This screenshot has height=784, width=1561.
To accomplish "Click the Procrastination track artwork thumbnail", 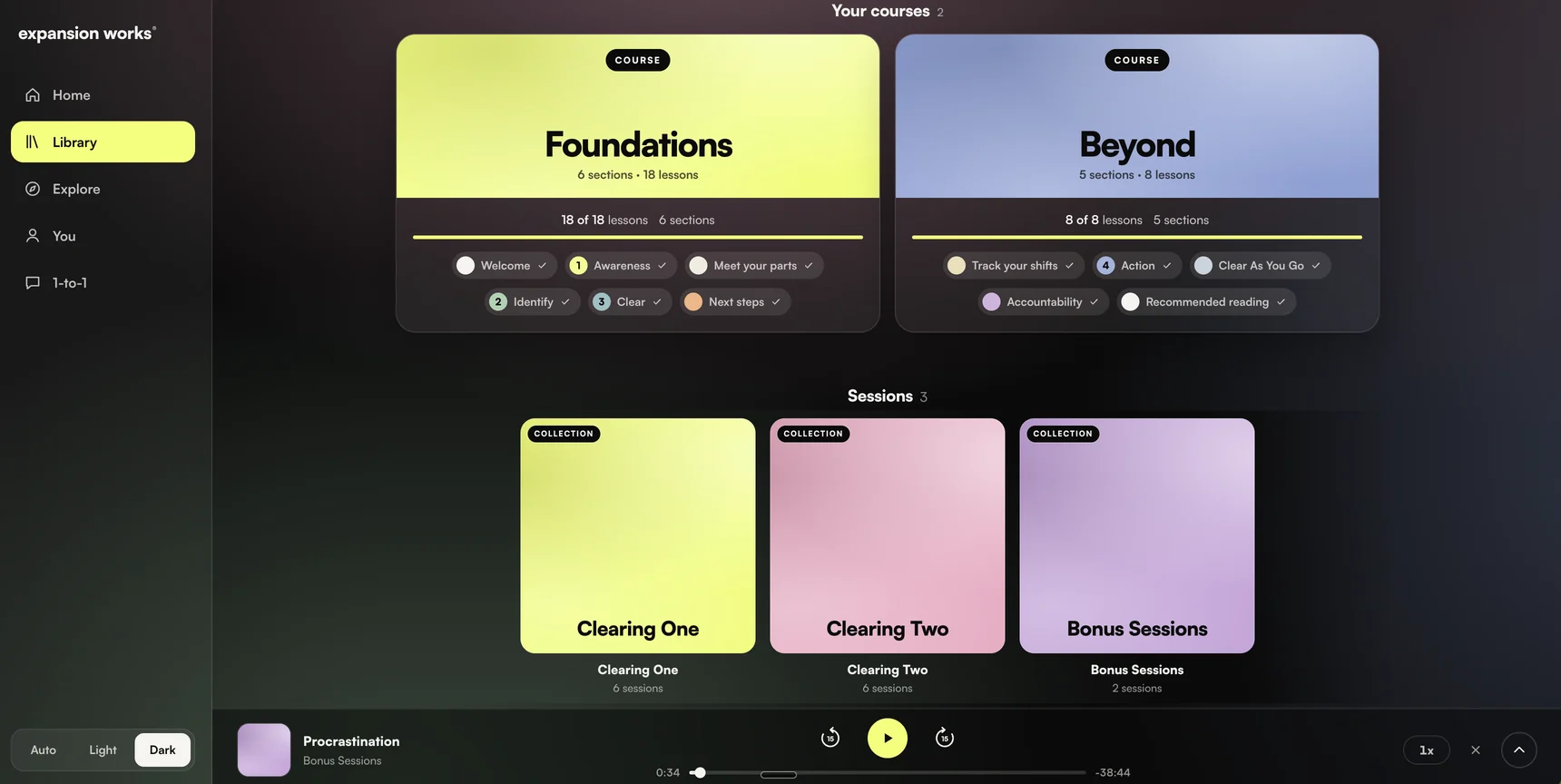I will [x=264, y=750].
